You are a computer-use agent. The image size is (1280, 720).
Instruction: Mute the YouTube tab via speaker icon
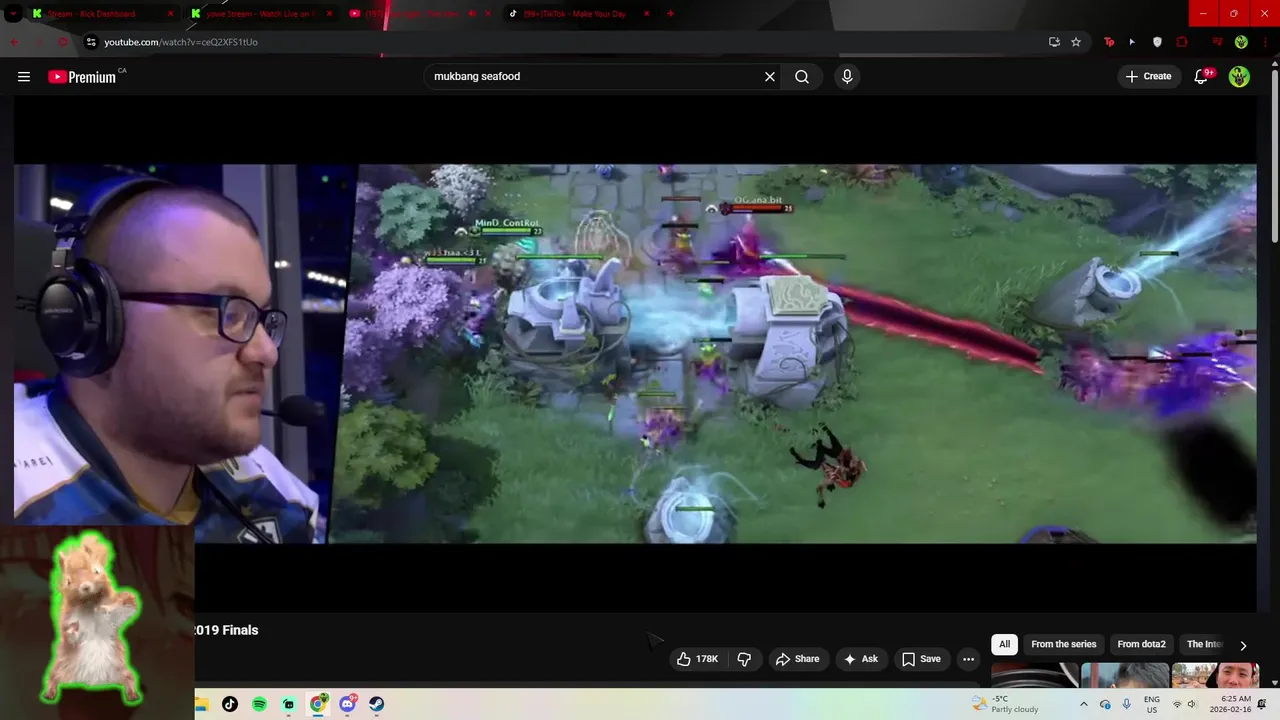tap(472, 14)
